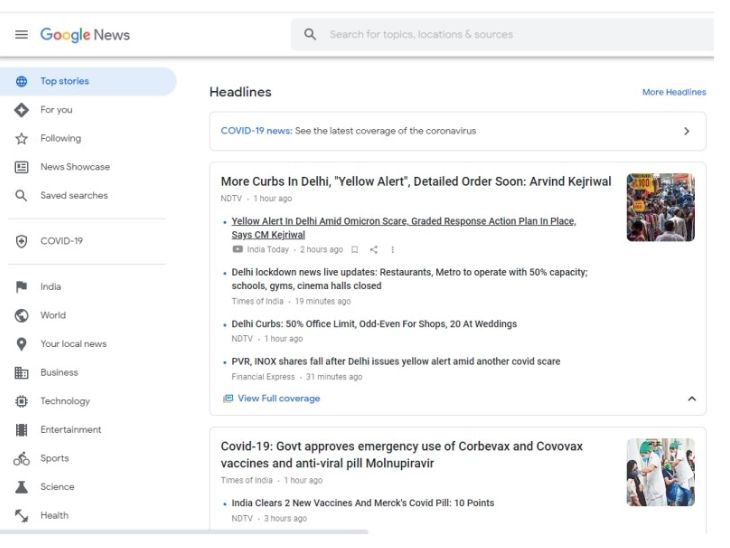Open the World news section
Screen dimensions: 730x548
(53, 315)
